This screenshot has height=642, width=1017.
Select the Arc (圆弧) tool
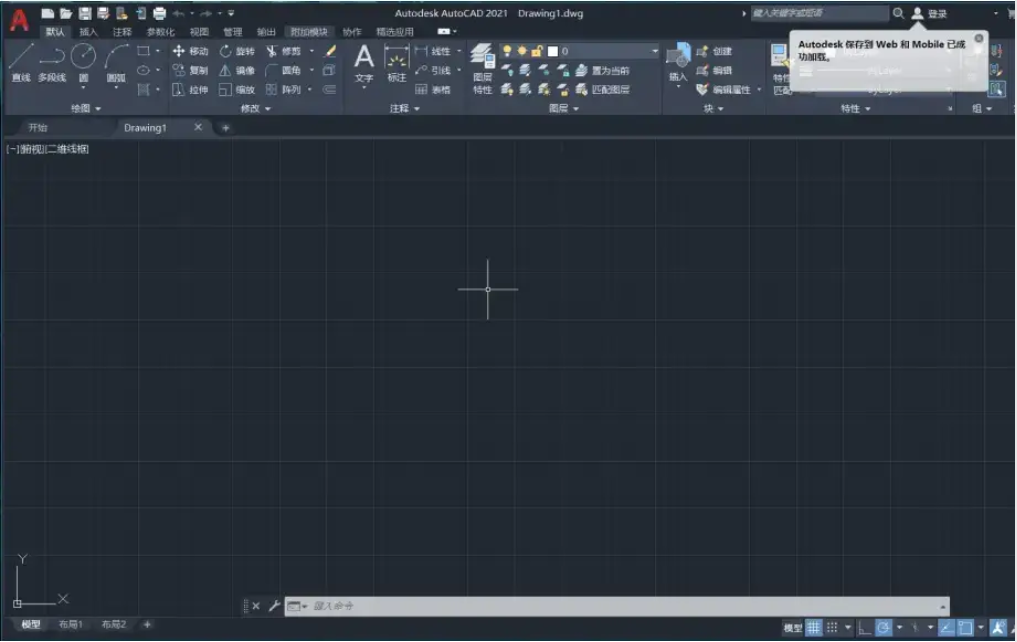[116, 63]
